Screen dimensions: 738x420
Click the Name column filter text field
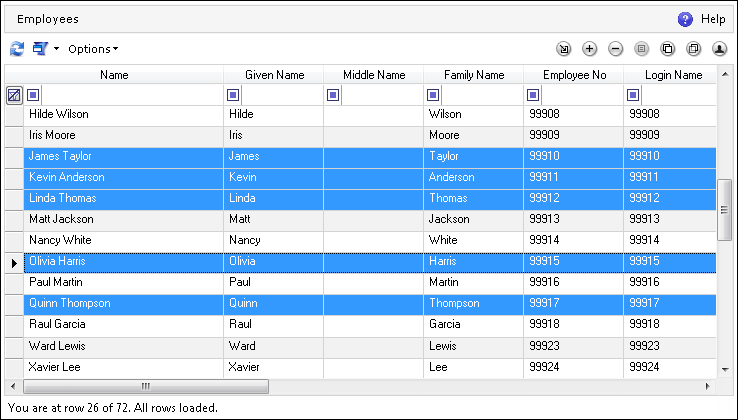(x=132, y=95)
